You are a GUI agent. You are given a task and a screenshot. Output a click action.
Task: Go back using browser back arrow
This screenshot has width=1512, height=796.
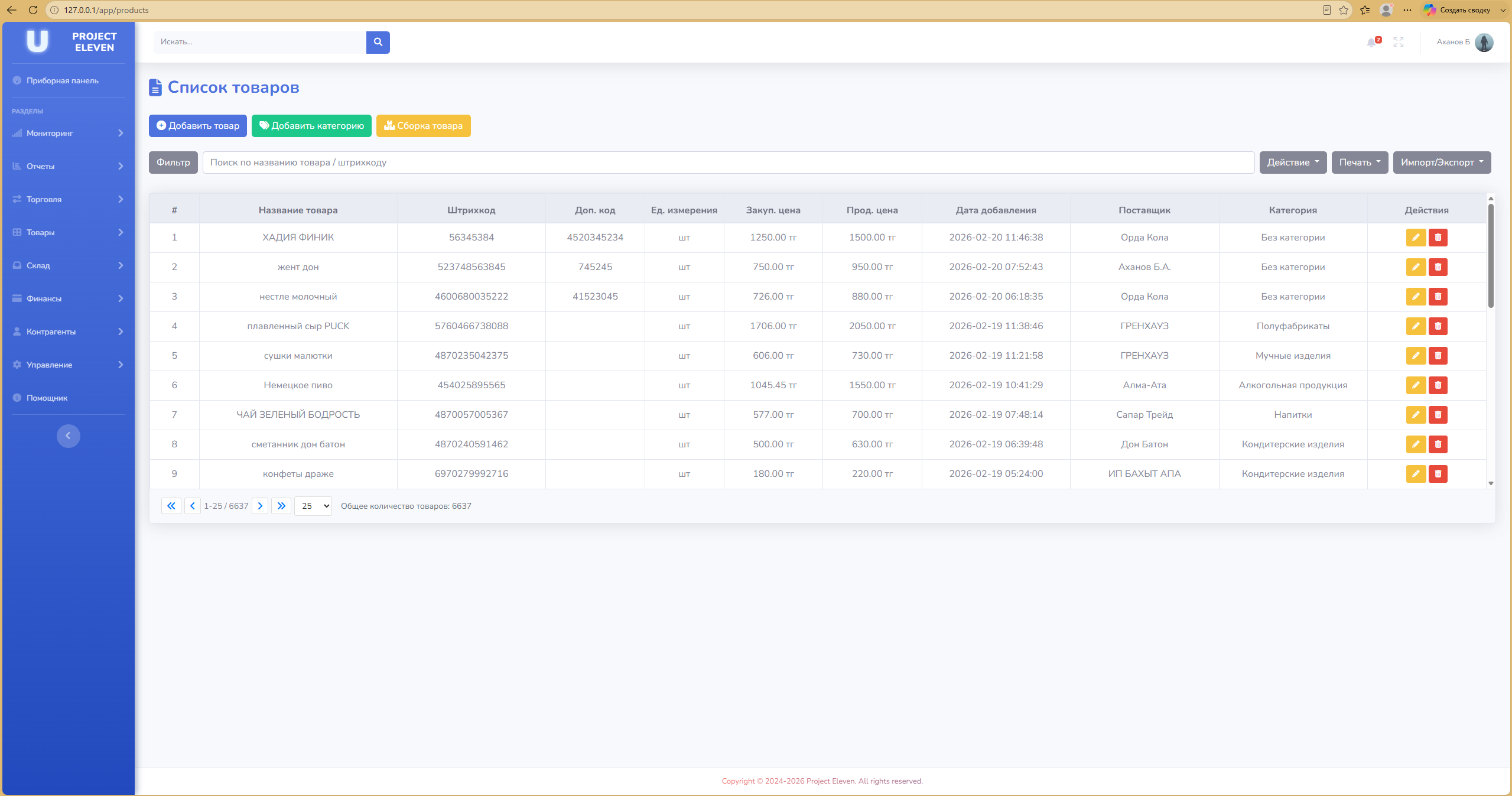pyautogui.click(x=11, y=10)
